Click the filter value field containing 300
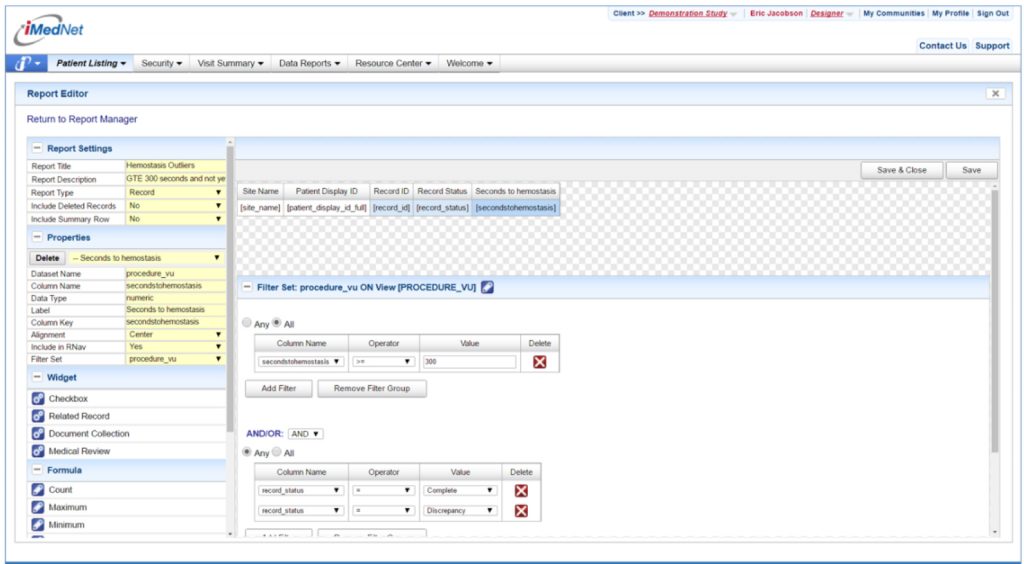 469,362
